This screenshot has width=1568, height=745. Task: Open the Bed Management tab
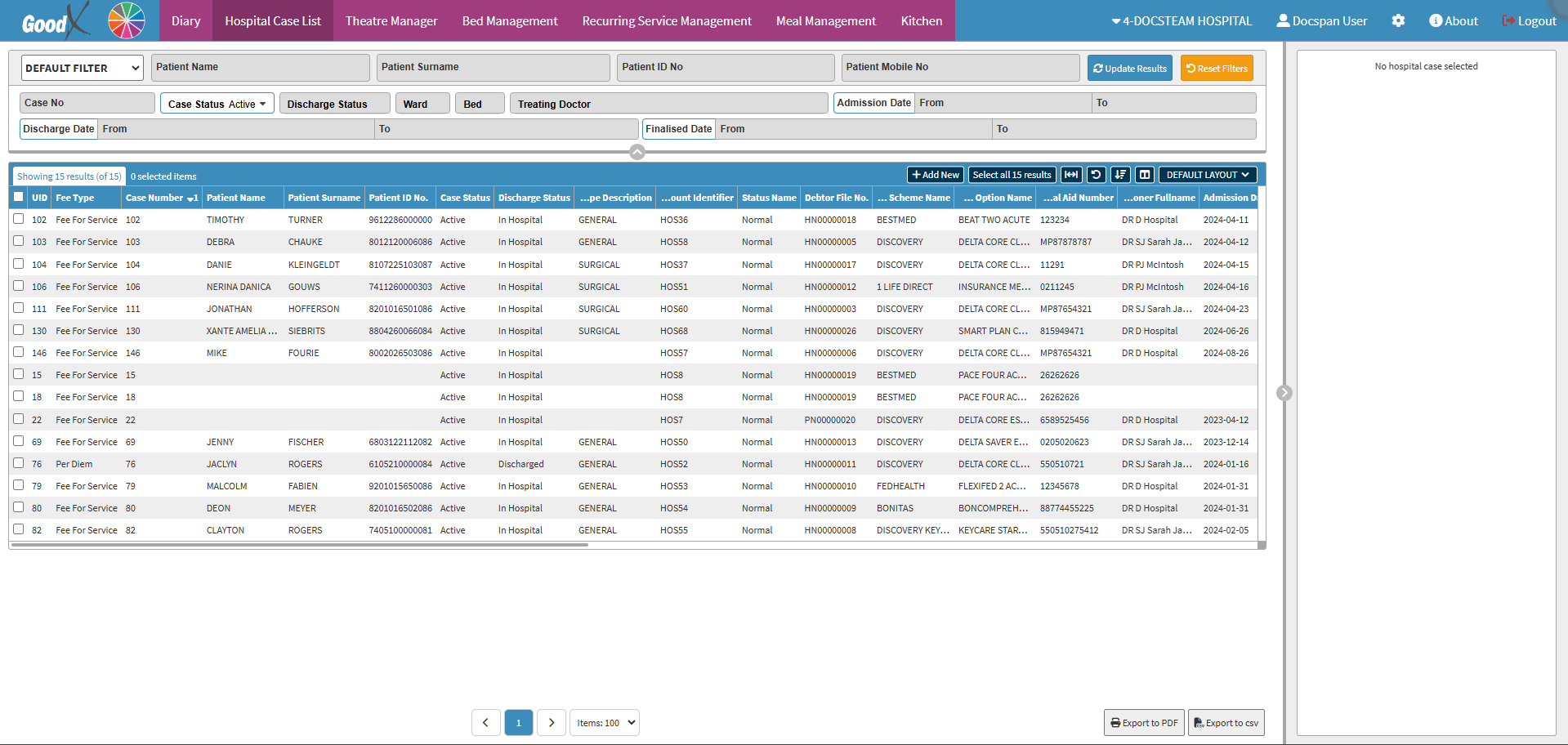(x=509, y=21)
